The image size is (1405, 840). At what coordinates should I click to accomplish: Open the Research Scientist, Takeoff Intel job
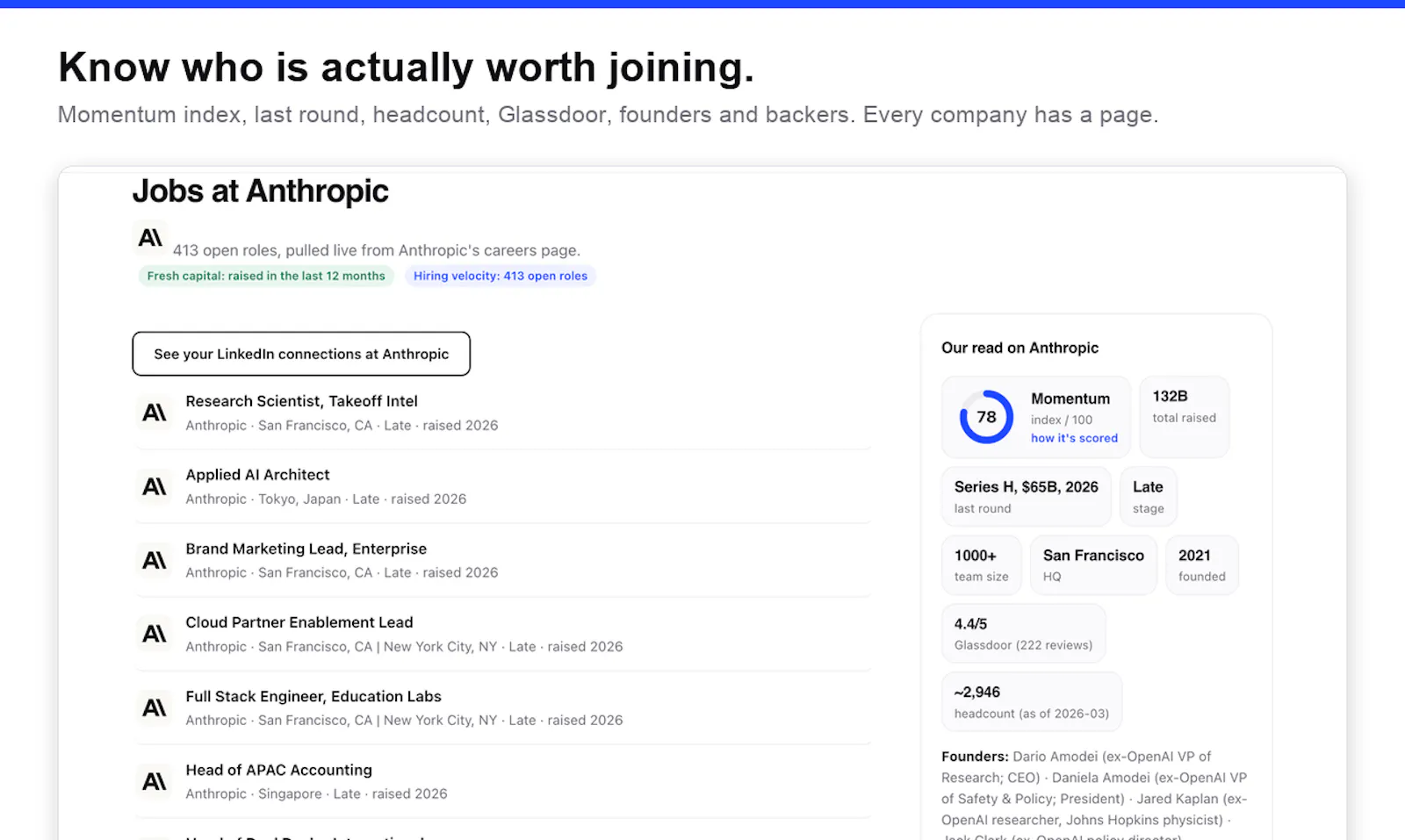(x=301, y=401)
